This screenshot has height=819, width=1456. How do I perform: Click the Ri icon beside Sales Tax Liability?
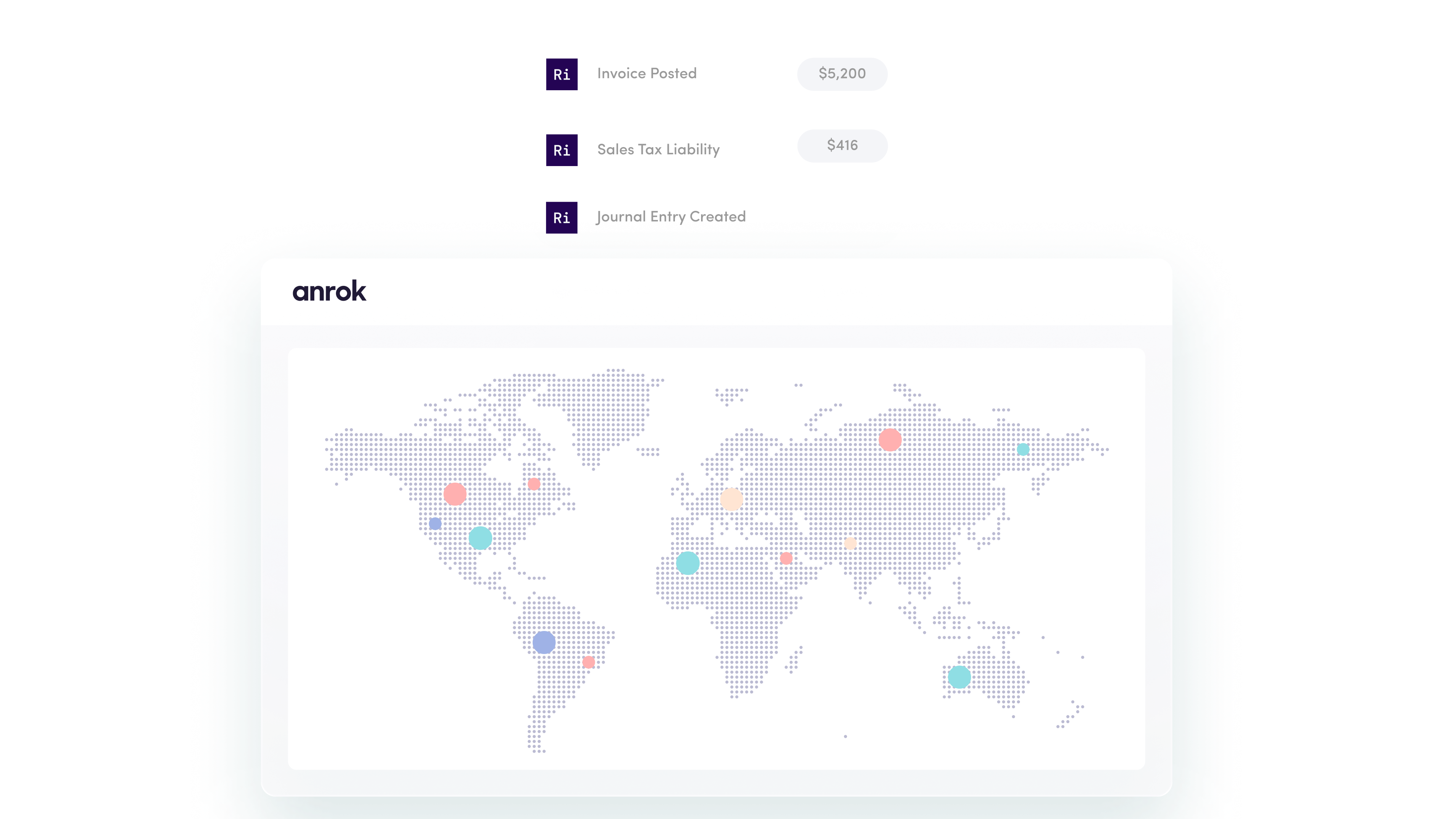pyautogui.click(x=561, y=150)
